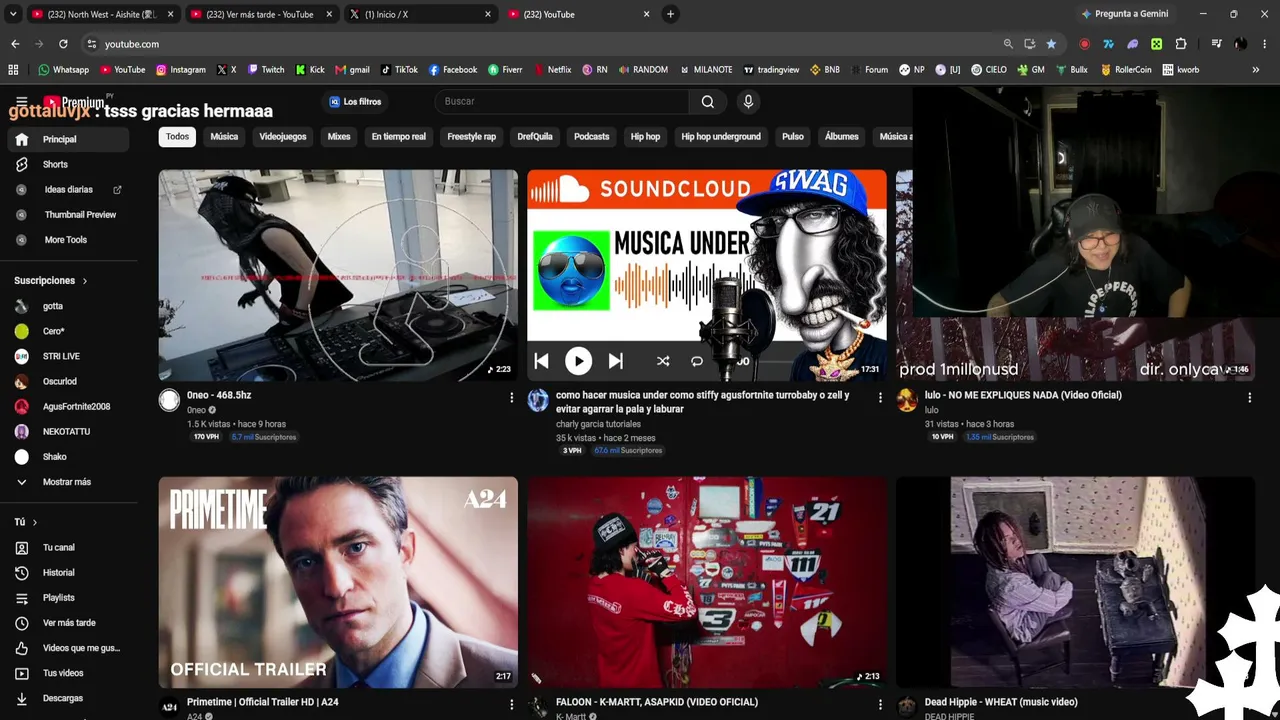
Task: Go back with the browser back arrow
Action: pyautogui.click(x=15, y=44)
